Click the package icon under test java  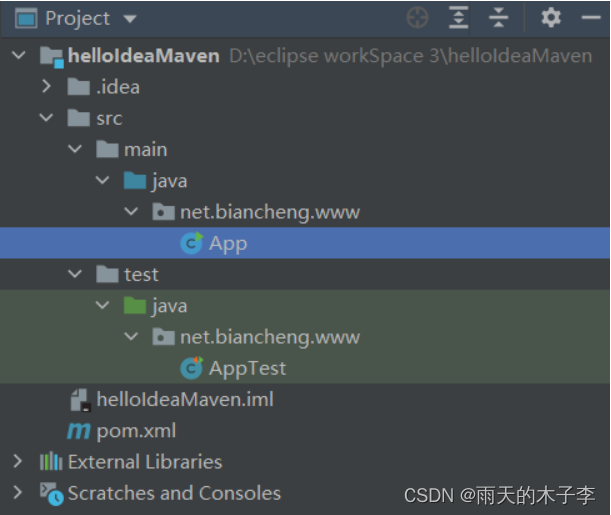pos(163,337)
